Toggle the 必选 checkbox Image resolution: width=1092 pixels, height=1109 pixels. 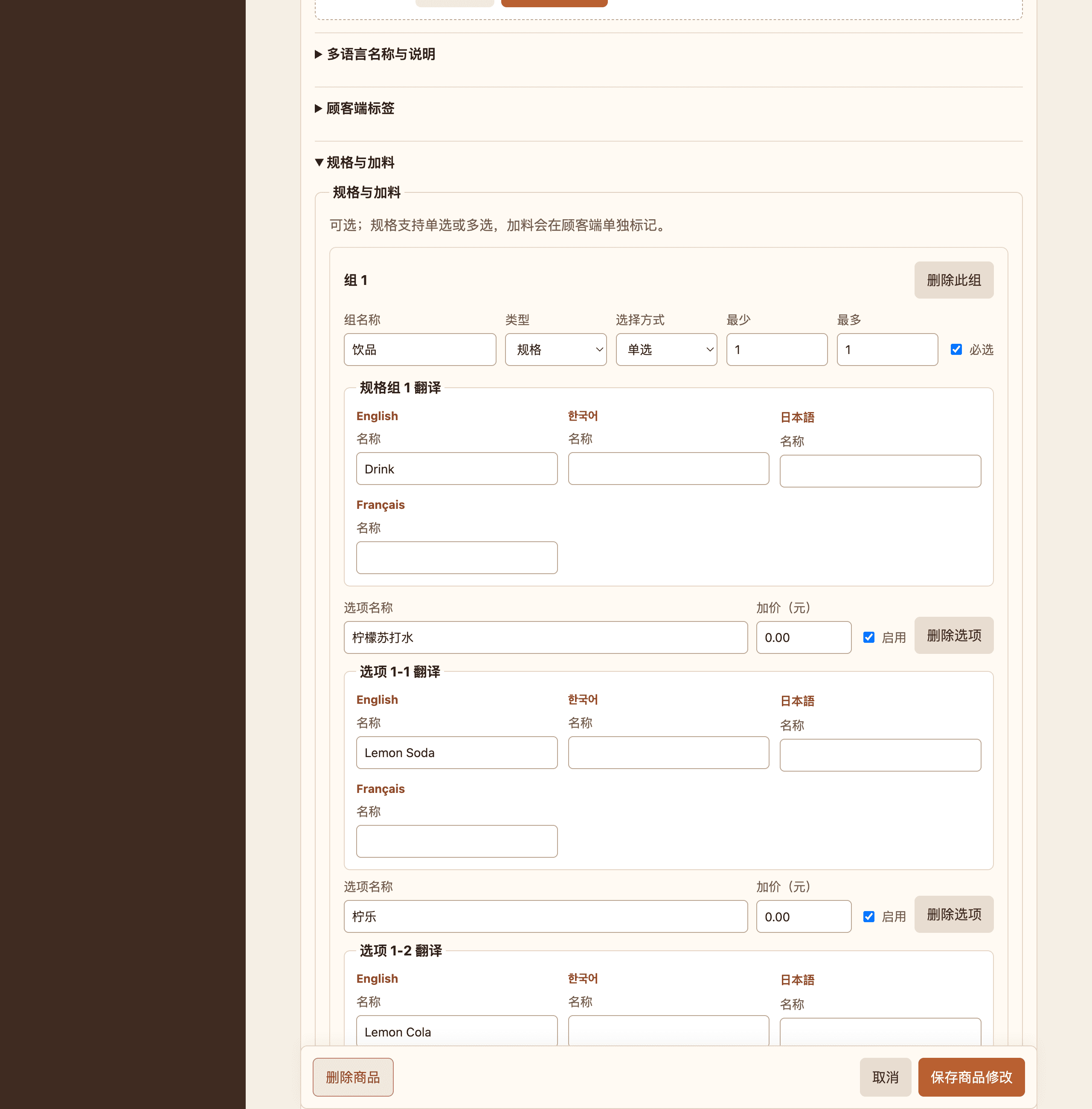(x=955, y=349)
